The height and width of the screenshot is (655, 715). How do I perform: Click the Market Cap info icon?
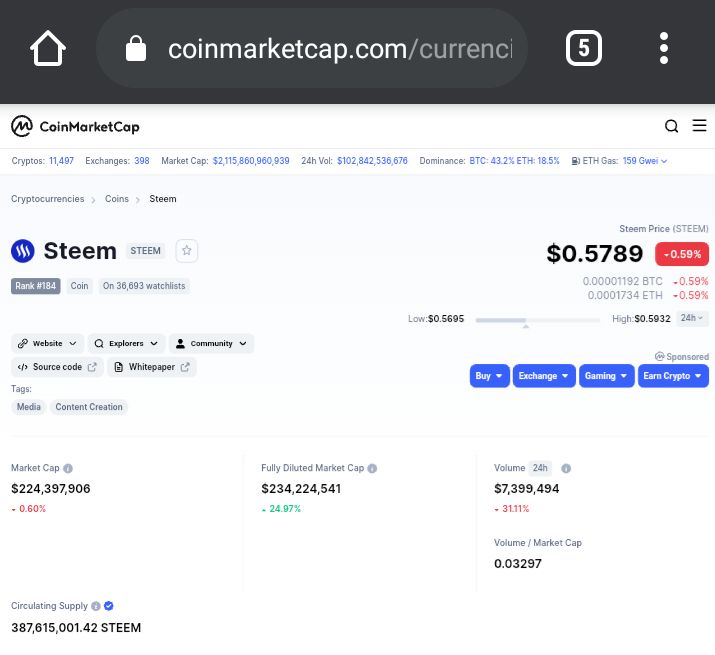[x=68, y=468]
